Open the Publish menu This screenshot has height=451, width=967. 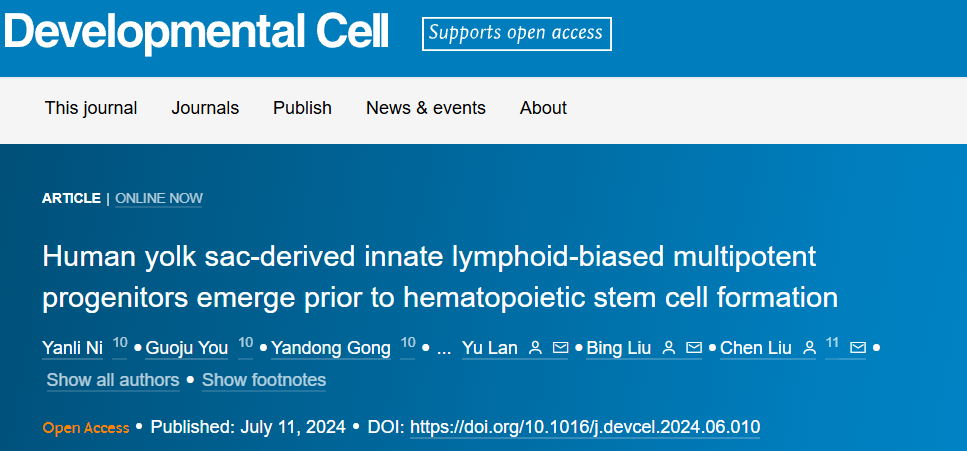[302, 108]
